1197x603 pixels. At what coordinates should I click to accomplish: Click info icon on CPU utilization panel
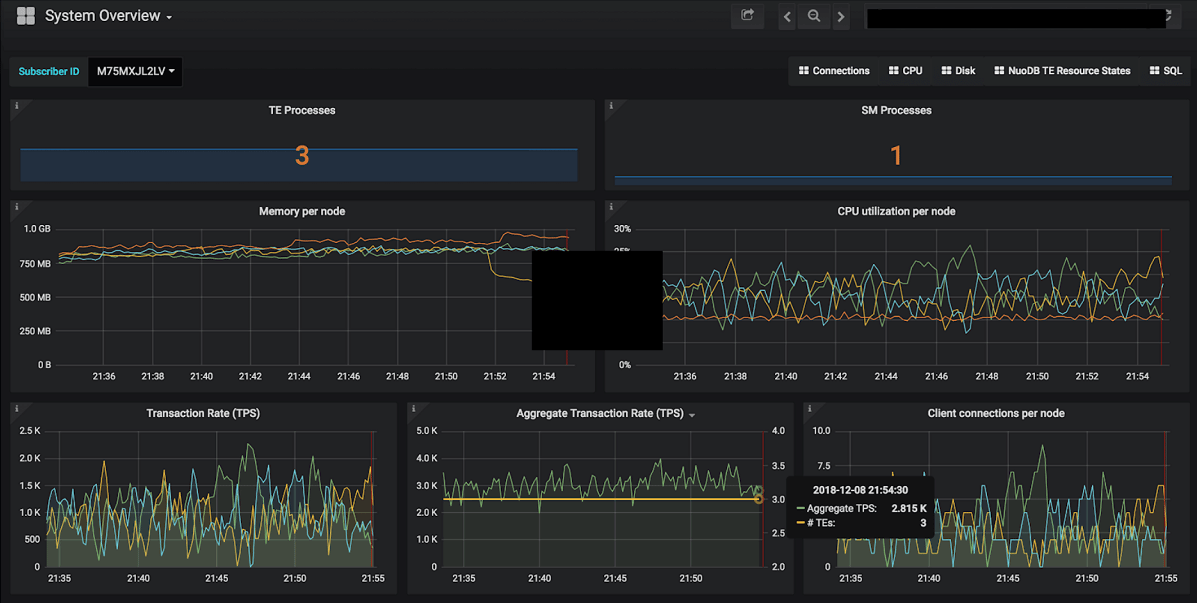611,207
